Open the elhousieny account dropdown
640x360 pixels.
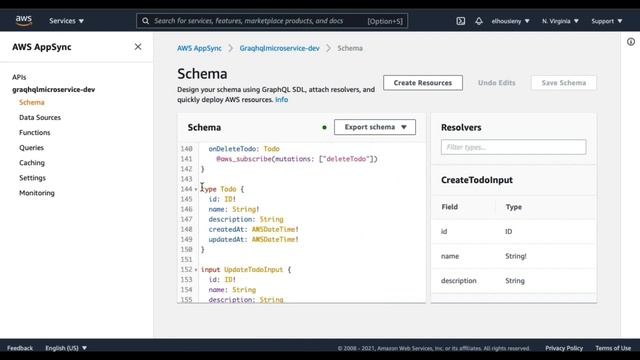pos(510,21)
